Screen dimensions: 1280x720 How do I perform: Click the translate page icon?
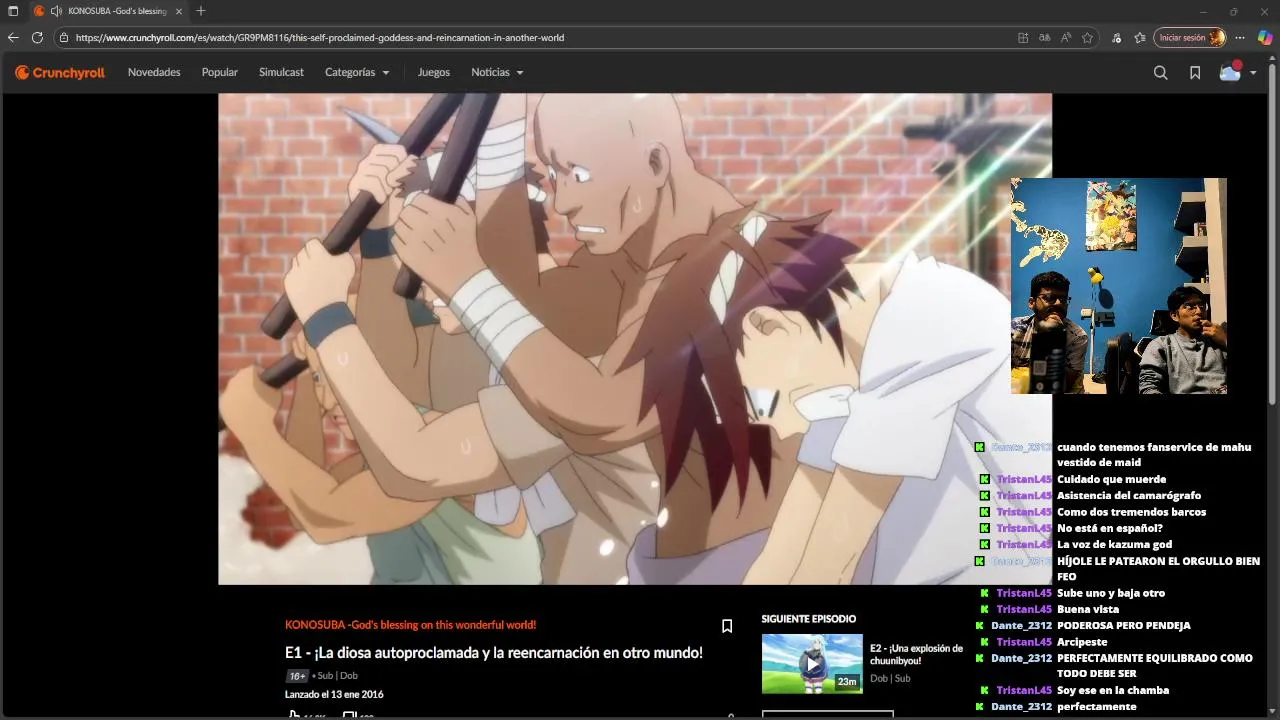pos(1044,37)
